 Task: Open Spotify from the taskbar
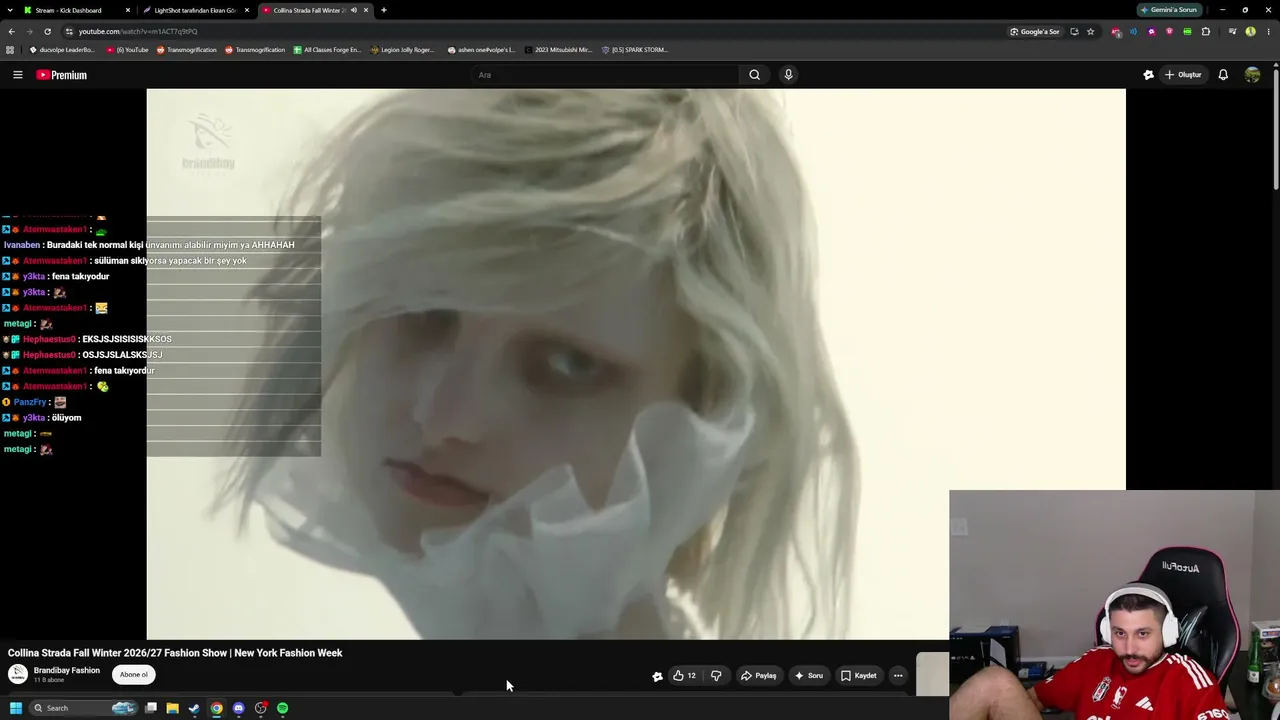click(x=282, y=708)
